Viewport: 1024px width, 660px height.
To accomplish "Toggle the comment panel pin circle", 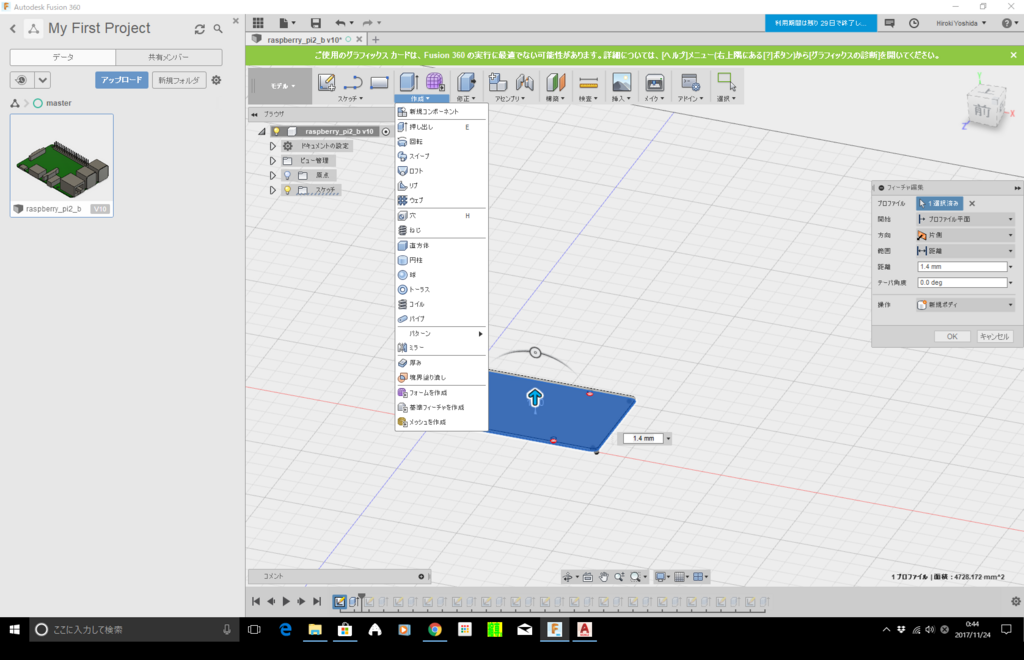I will click(421, 576).
